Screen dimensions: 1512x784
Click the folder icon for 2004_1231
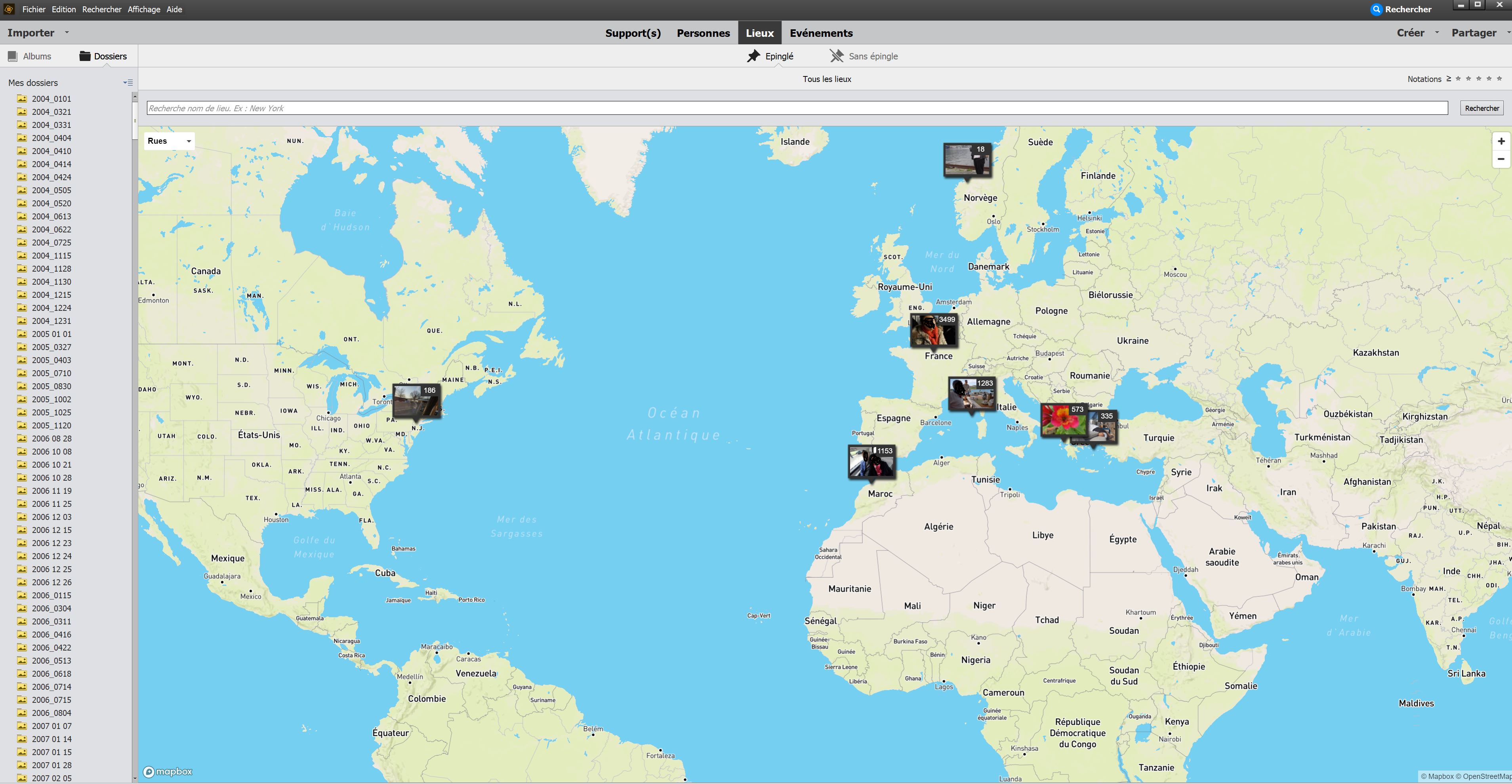(x=22, y=321)
